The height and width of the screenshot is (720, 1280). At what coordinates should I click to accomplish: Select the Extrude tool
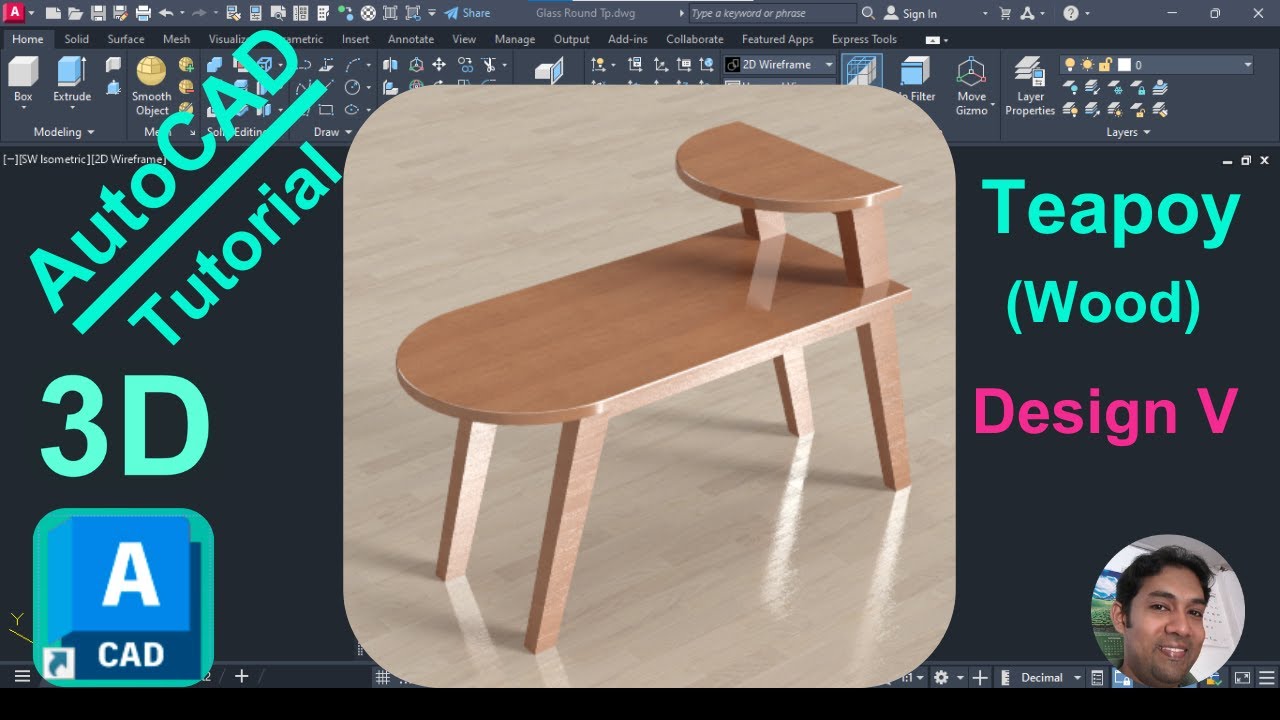coord(72,79)
